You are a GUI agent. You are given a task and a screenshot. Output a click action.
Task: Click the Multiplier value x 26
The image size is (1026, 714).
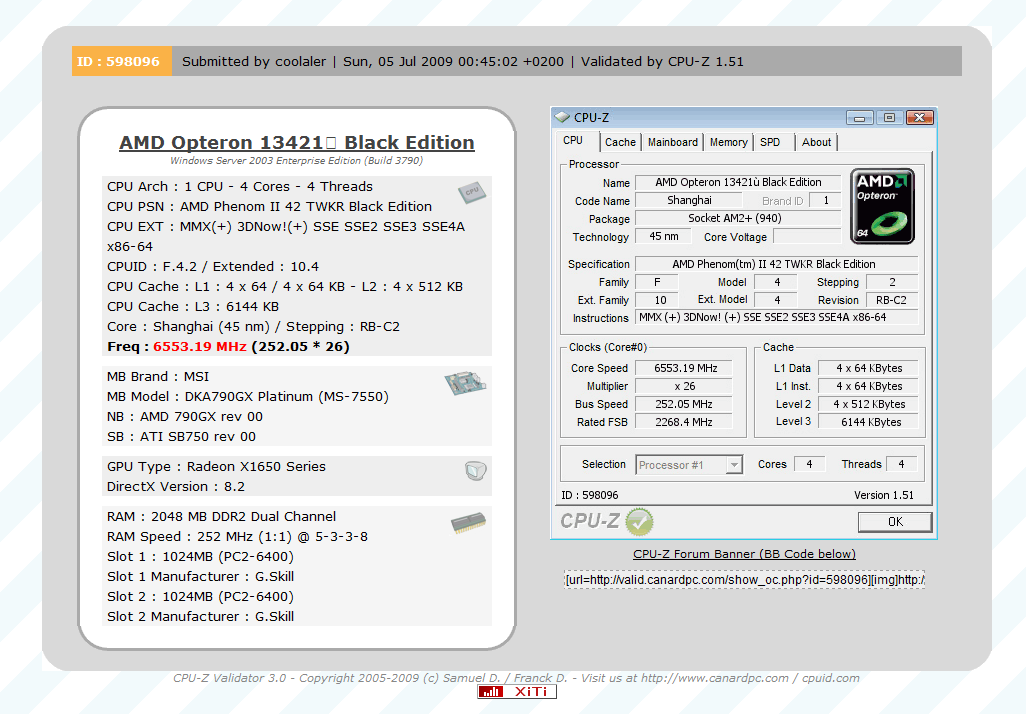684,386
